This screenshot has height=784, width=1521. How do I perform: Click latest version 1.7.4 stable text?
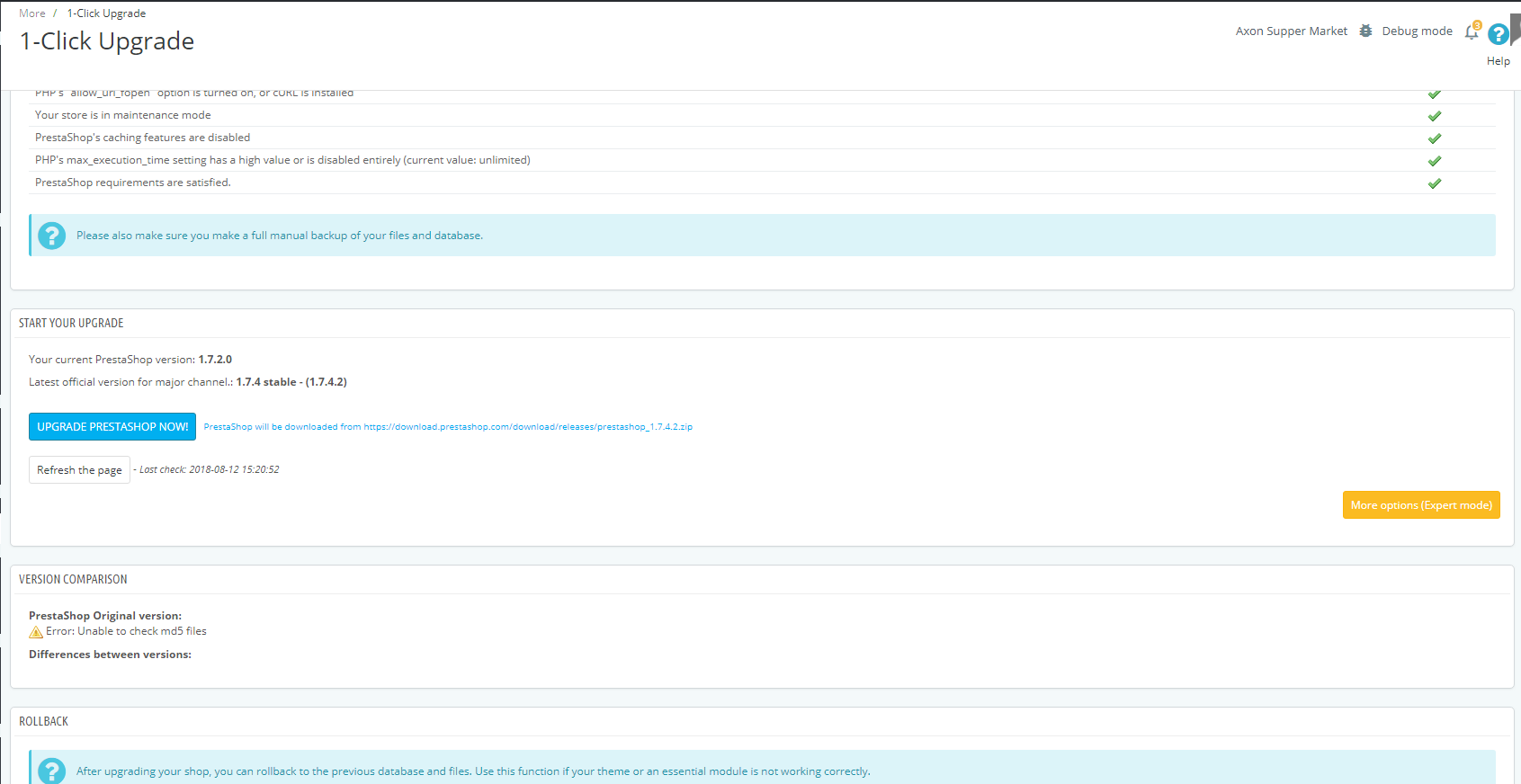coord(188,382)
